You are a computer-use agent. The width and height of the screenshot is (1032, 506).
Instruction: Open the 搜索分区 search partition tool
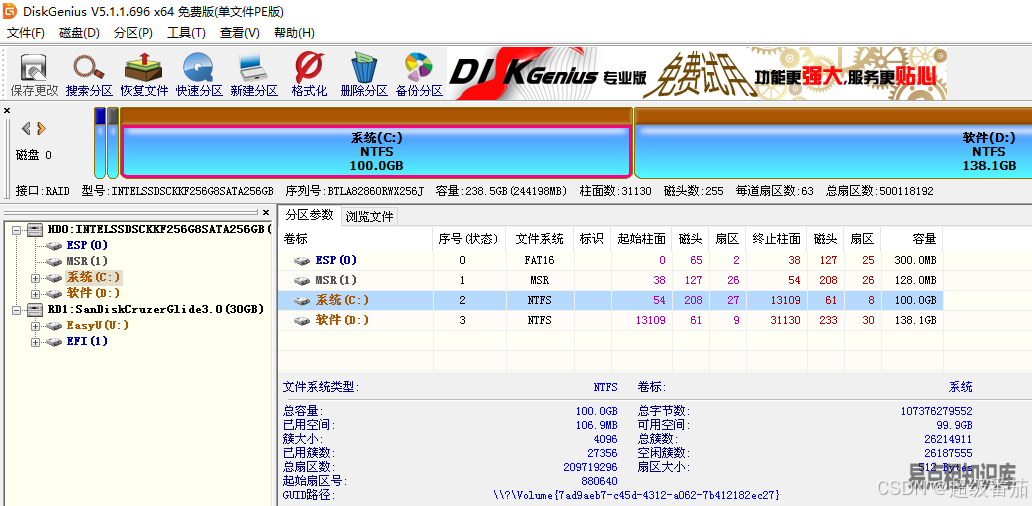89,75
